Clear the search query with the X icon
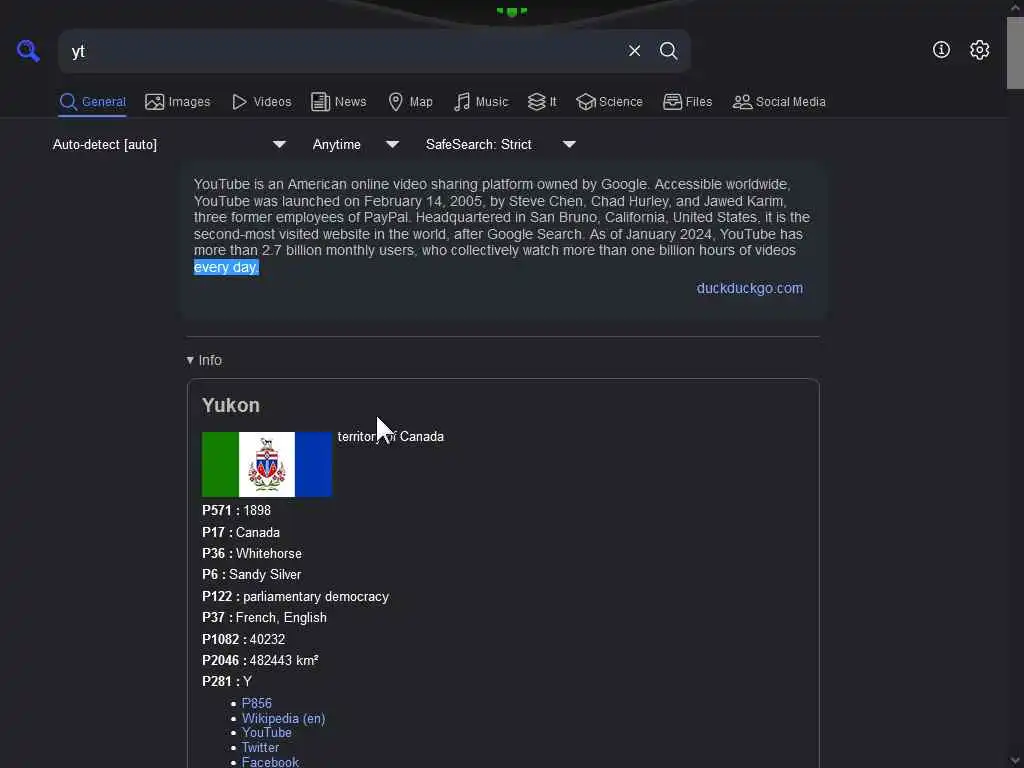1024x768 pixels. pyautogui.click(x=634, y=51)
